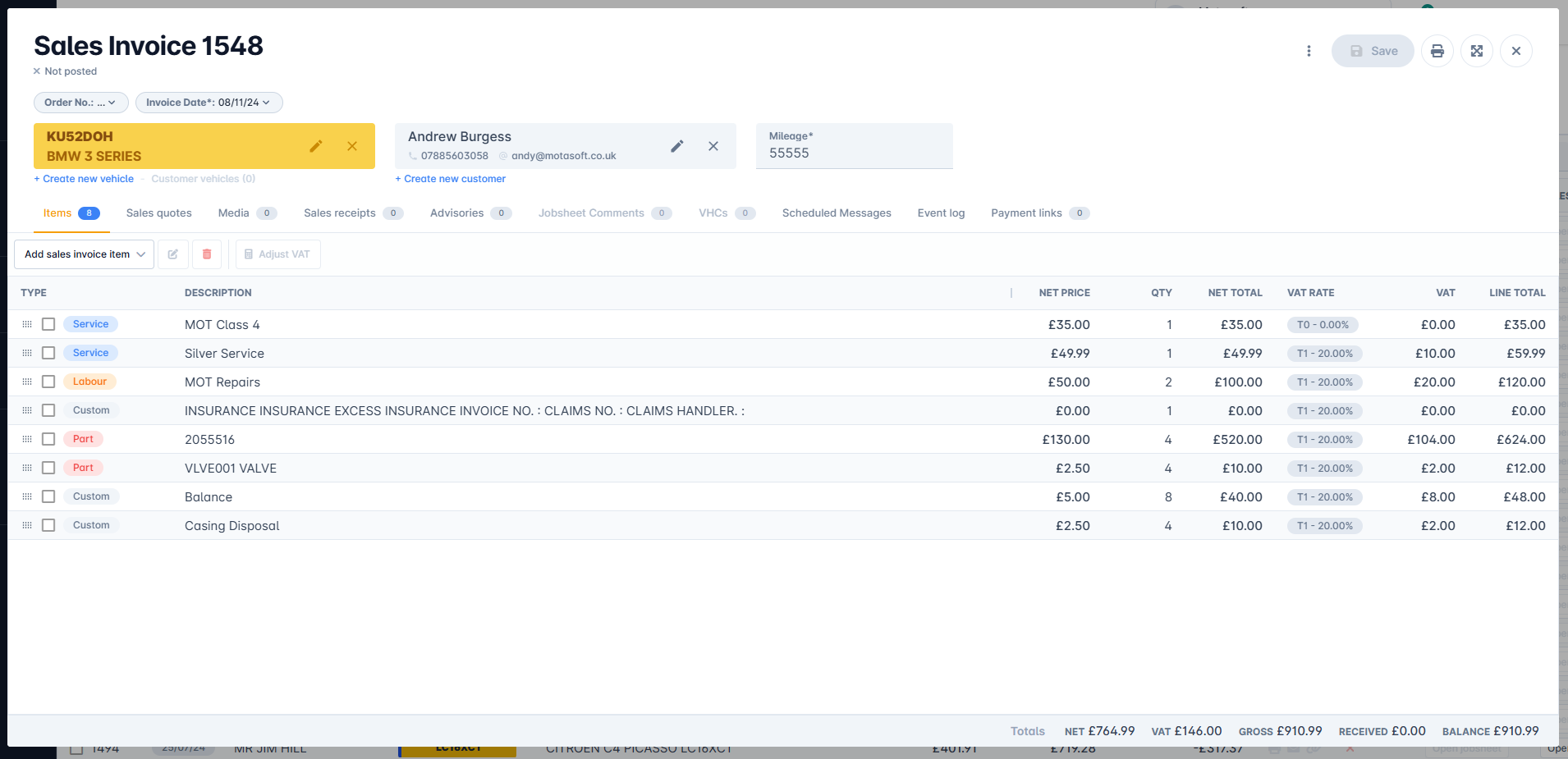Open the Invoice Date picker dropdown
Image resolution: width=1568 pixels, height=759 pixels.
209,103
